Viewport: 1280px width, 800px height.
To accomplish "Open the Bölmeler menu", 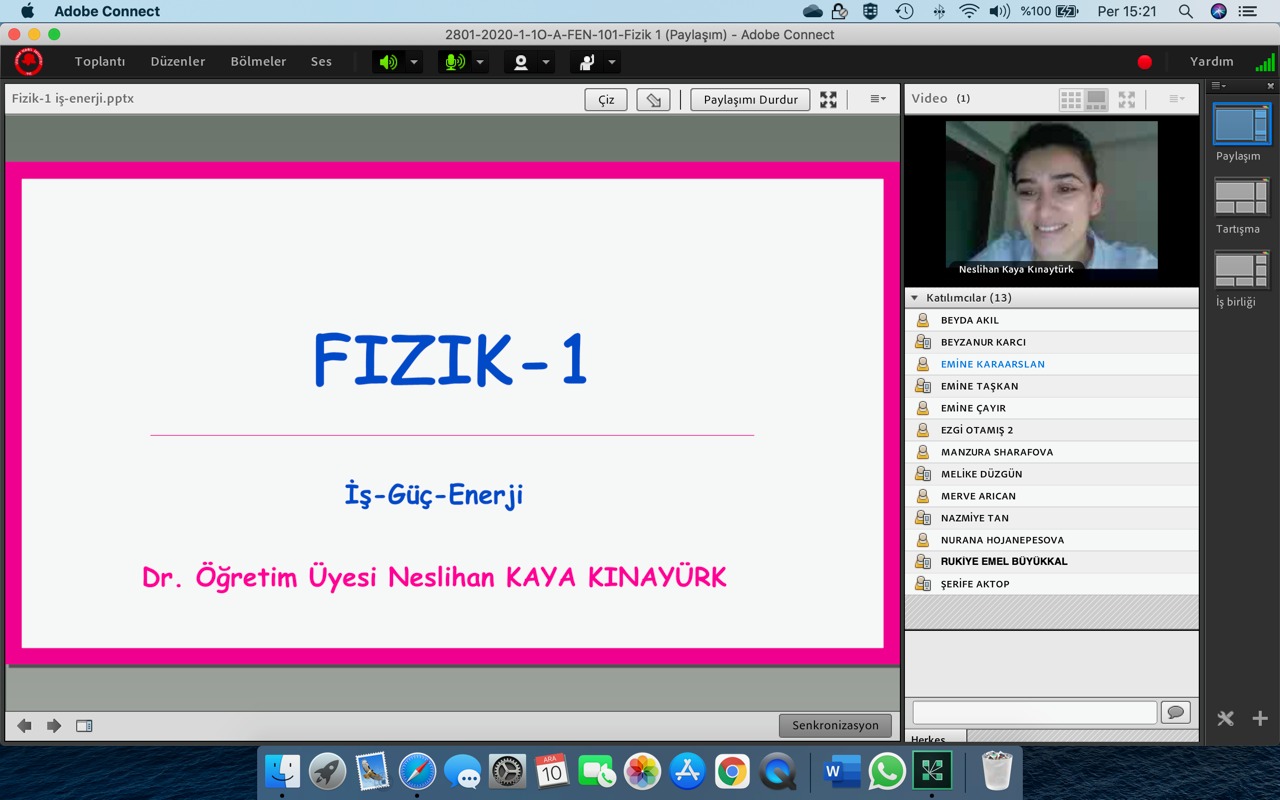I will click(258, 62).
